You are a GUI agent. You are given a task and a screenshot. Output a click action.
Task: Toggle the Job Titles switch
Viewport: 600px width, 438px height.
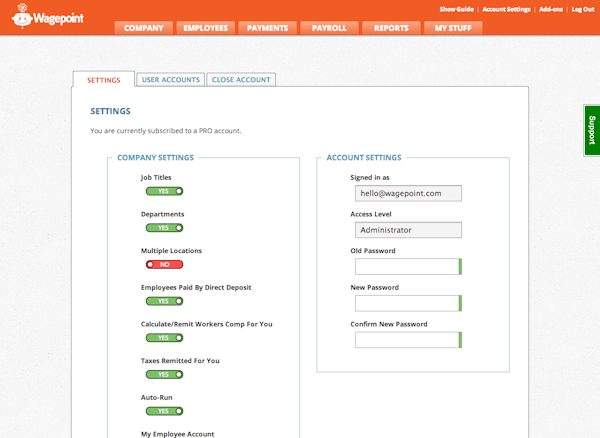coord(163,190)
